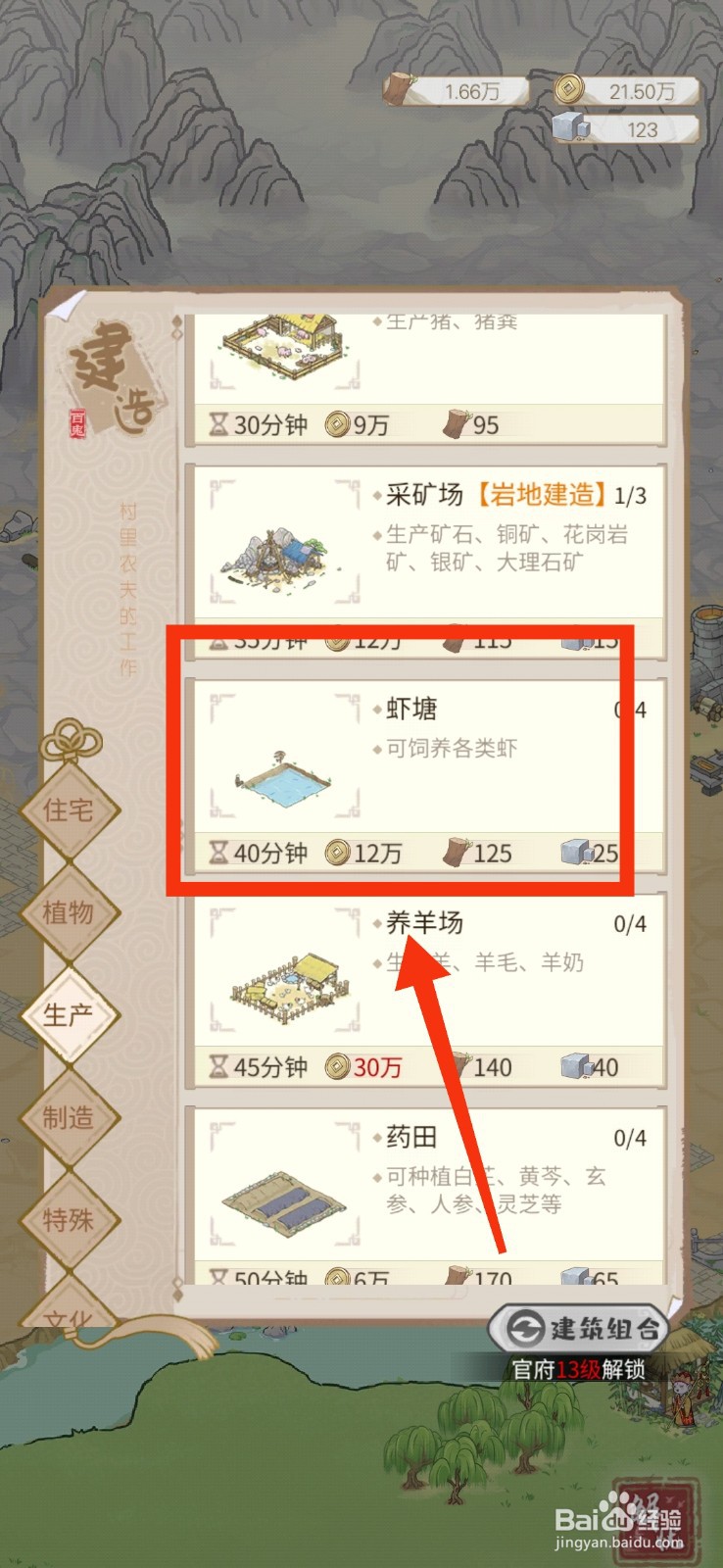Image resolution: width=723 pixels, height=1568 pixels.
Task: Click the 建筑组合 button
Action: [579, 1328]
